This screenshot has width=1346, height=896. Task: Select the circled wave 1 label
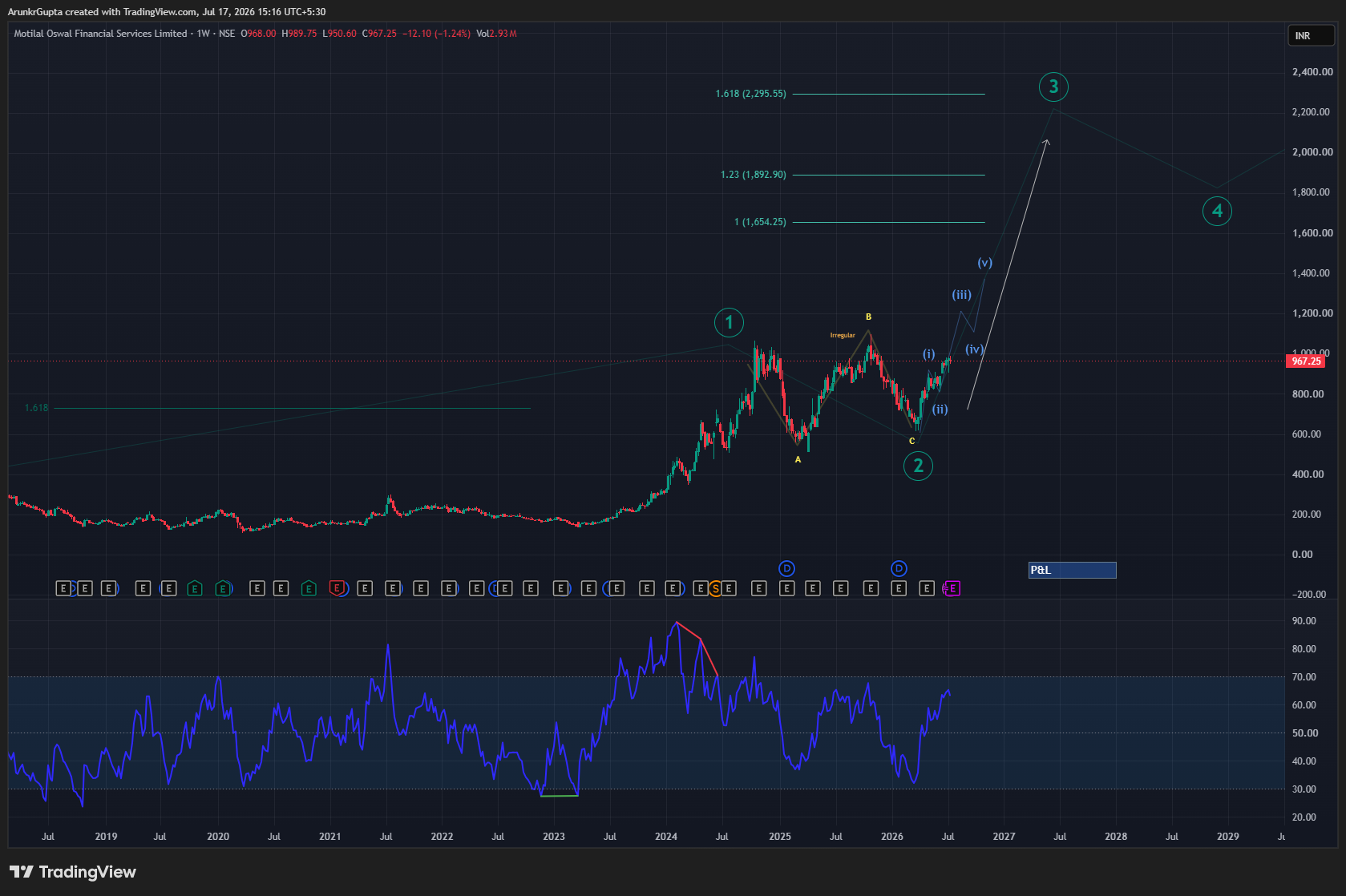[729, 322]
